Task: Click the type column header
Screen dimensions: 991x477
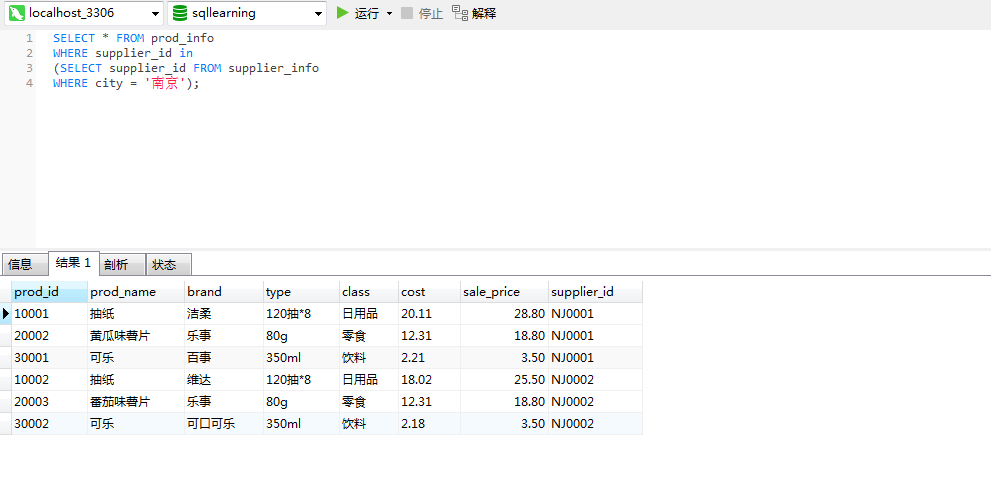Action: click(301, 292)
